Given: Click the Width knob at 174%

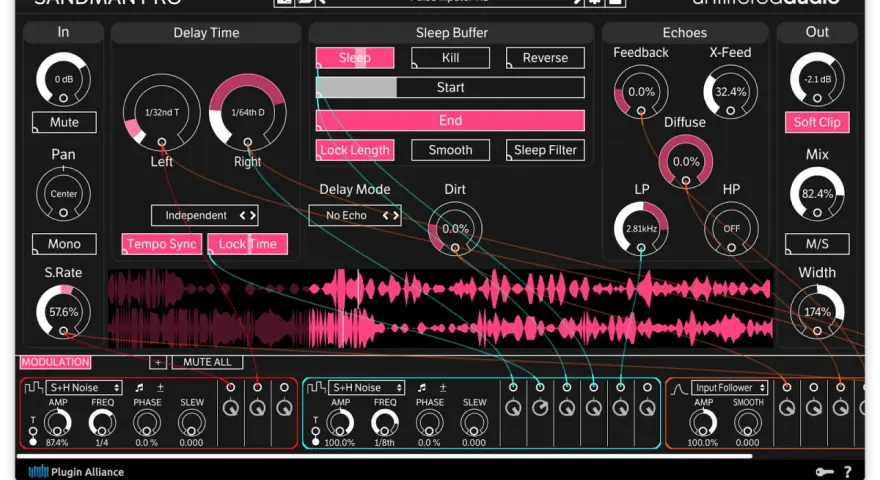Looking at the screenshot, I should (817, 312).
